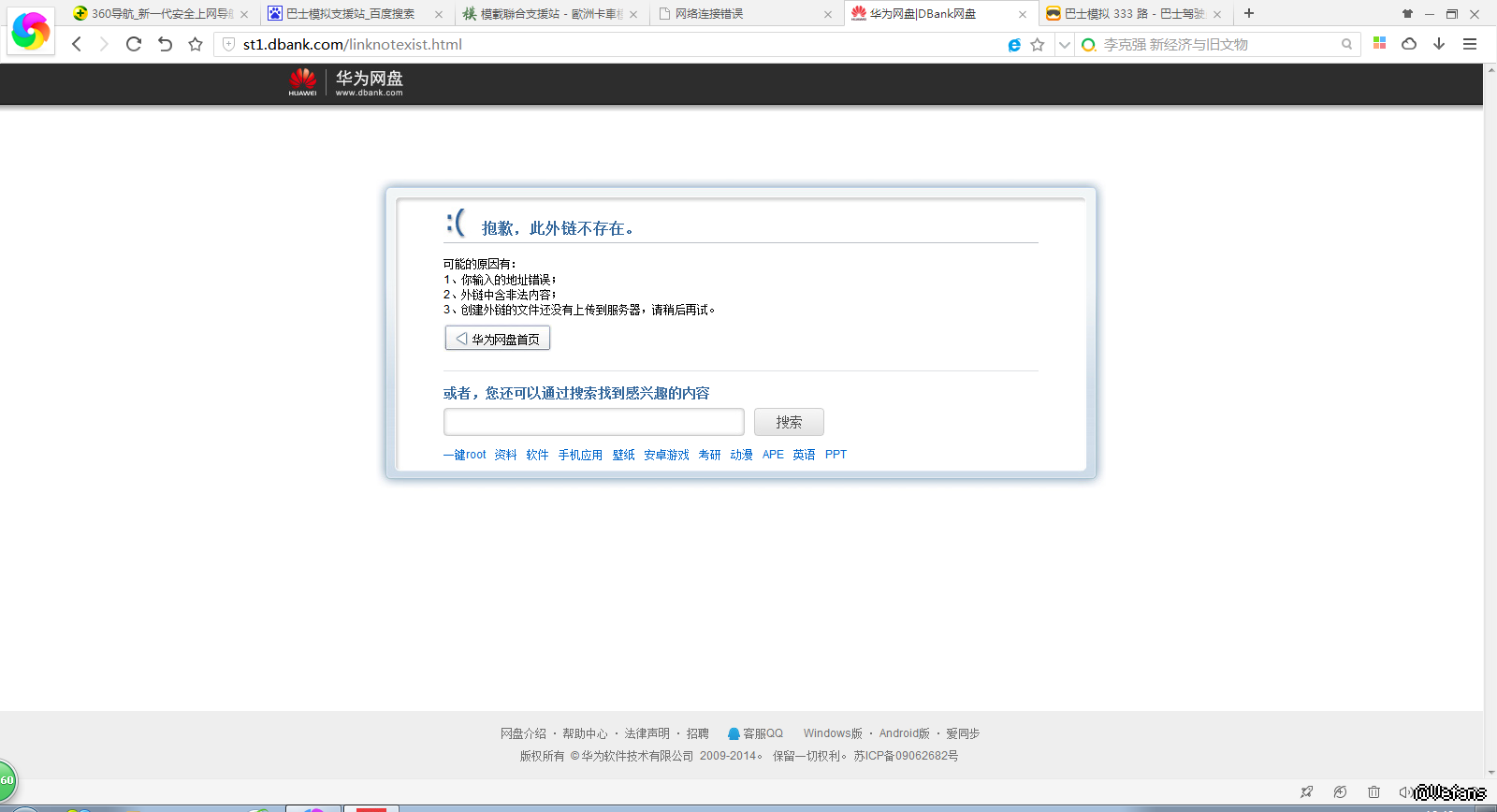Open the 爱同步 footer link

tap(963, 733)
